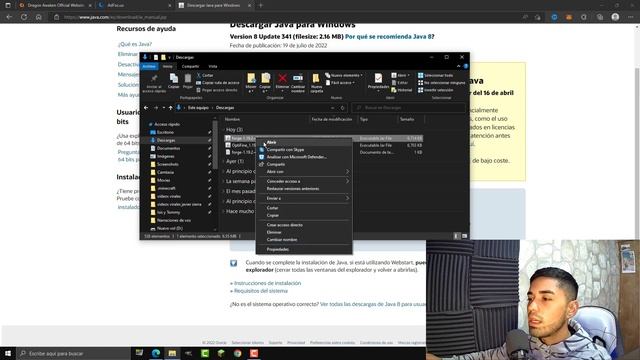Click Invertir selección in the ribbon
640x360 pixels.
[x=435, y=90]
